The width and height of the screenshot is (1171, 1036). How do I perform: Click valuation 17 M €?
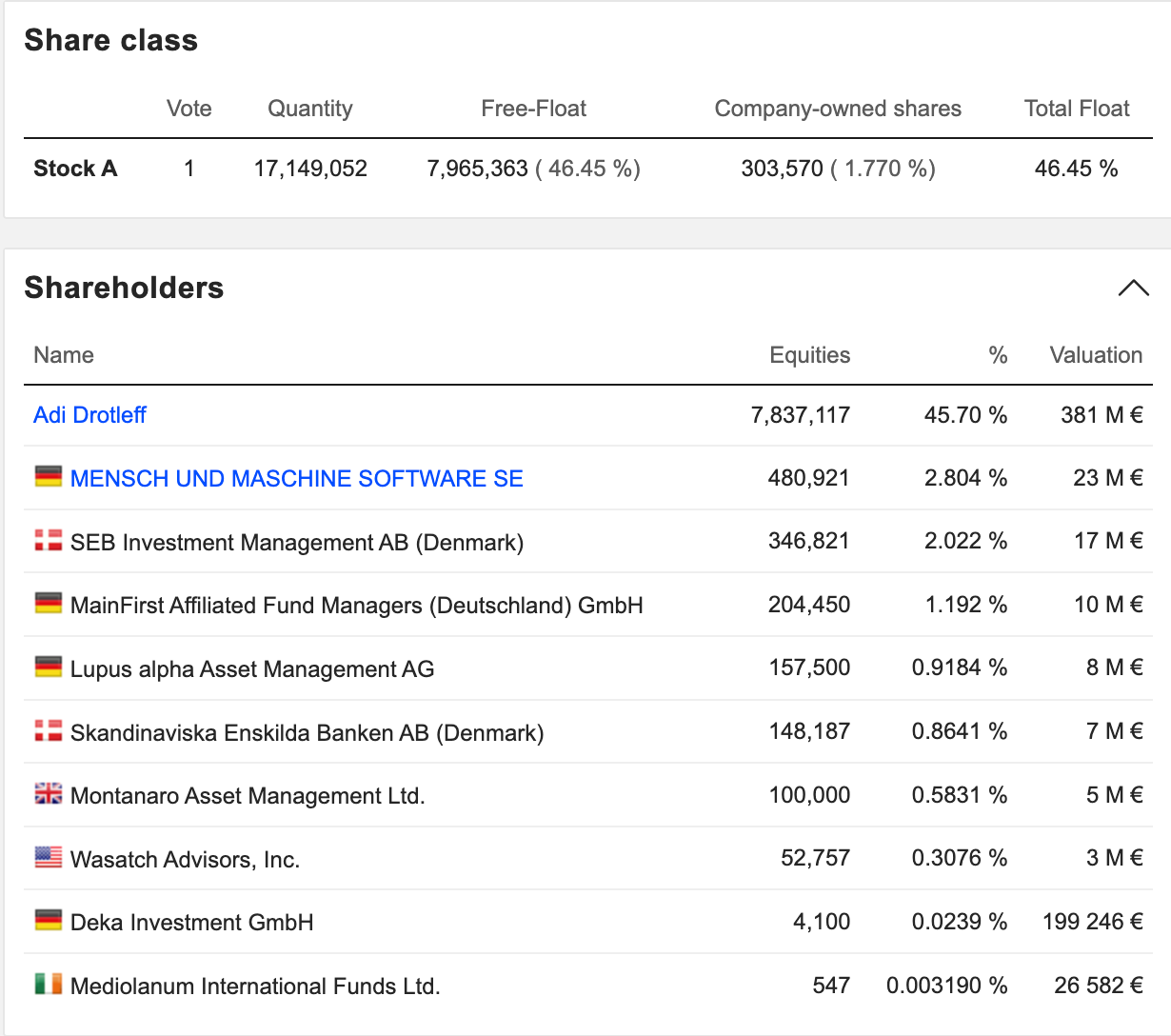click(1108, 541)
